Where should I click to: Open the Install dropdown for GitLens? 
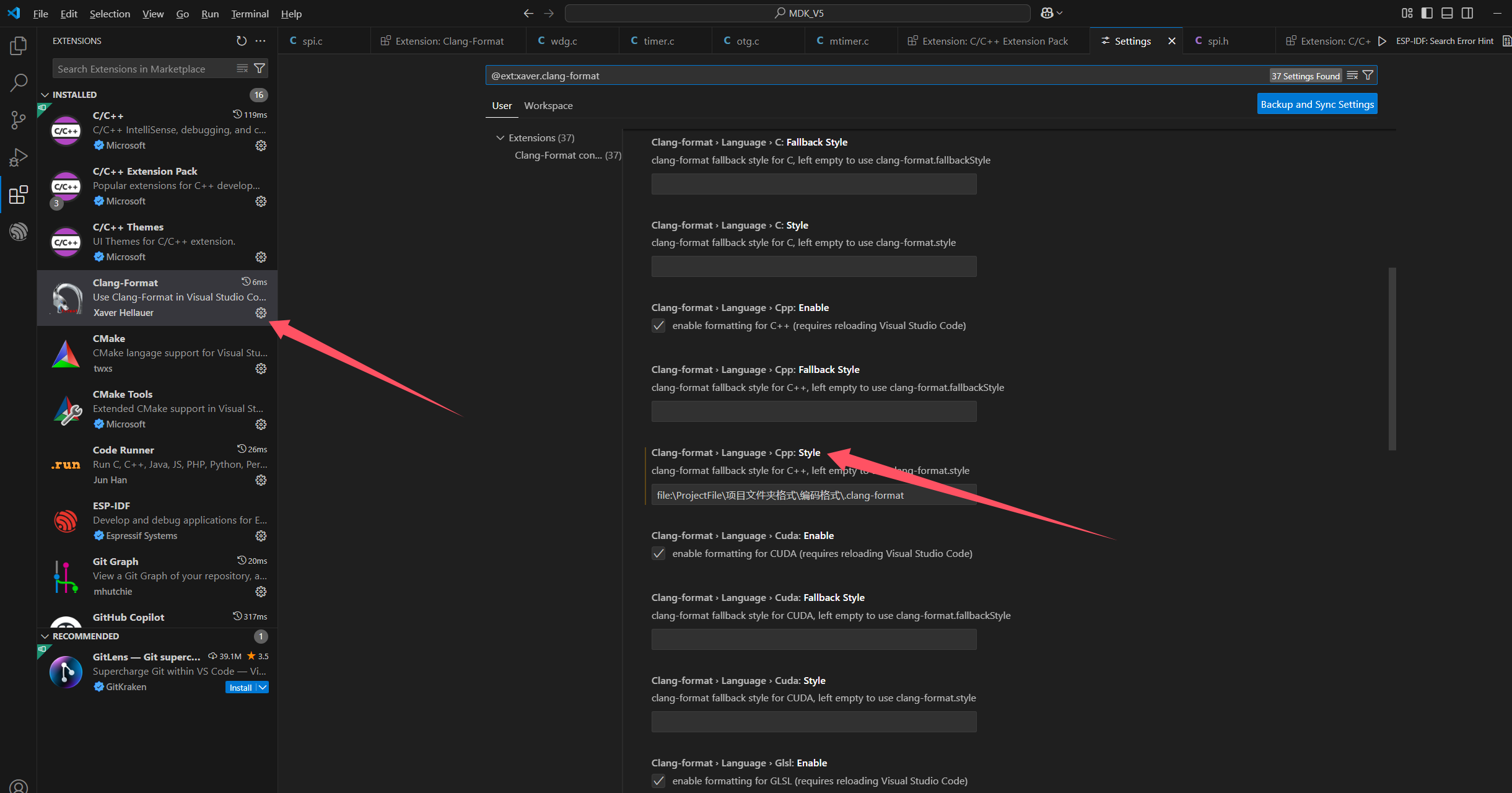262,687
